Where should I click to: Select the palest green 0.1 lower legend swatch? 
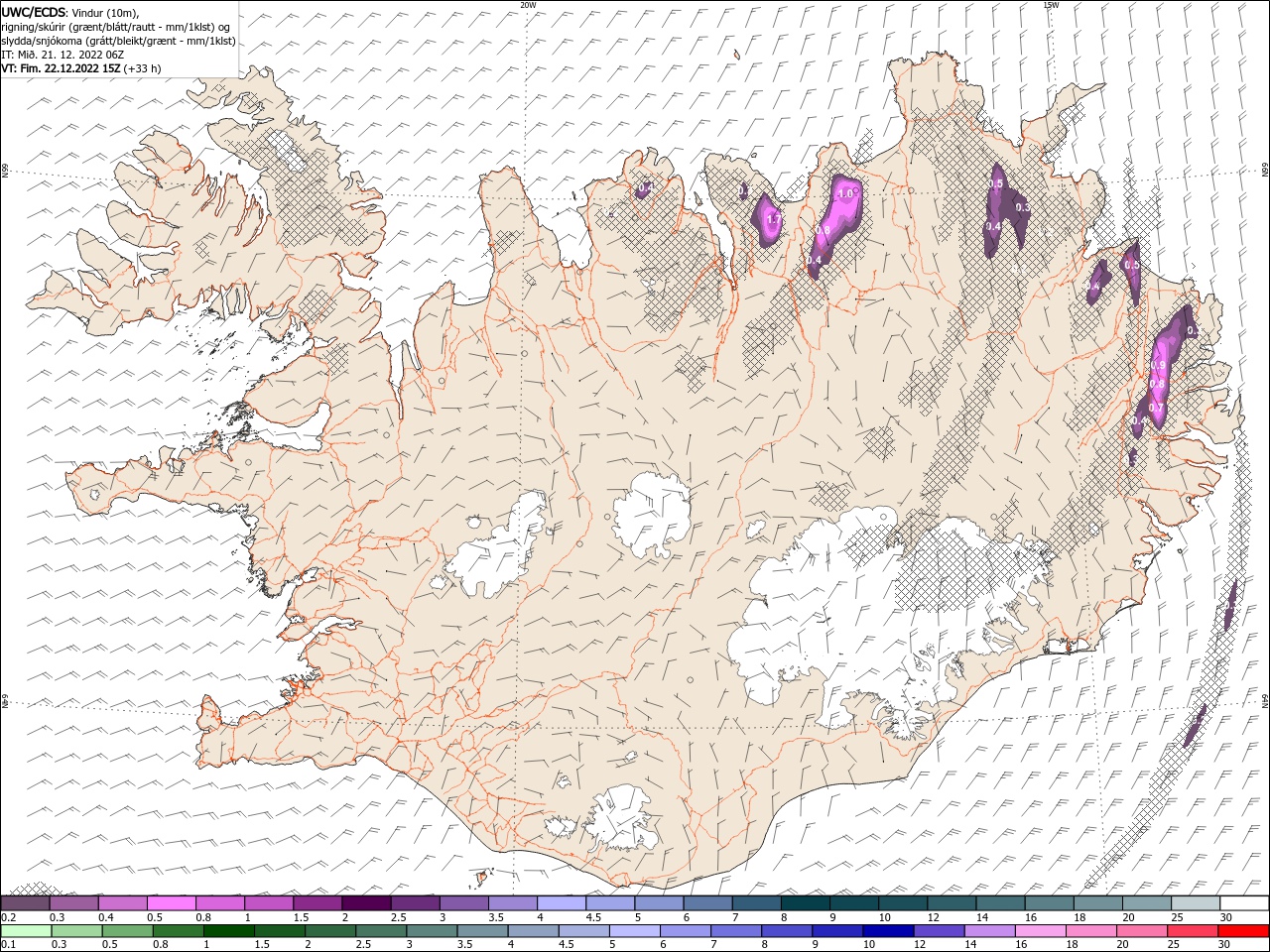click(25, 931)
